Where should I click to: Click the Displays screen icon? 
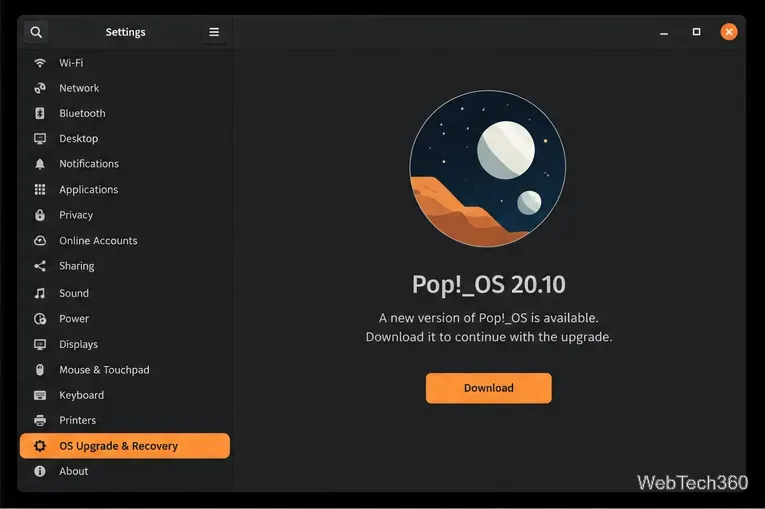point(40,344)
